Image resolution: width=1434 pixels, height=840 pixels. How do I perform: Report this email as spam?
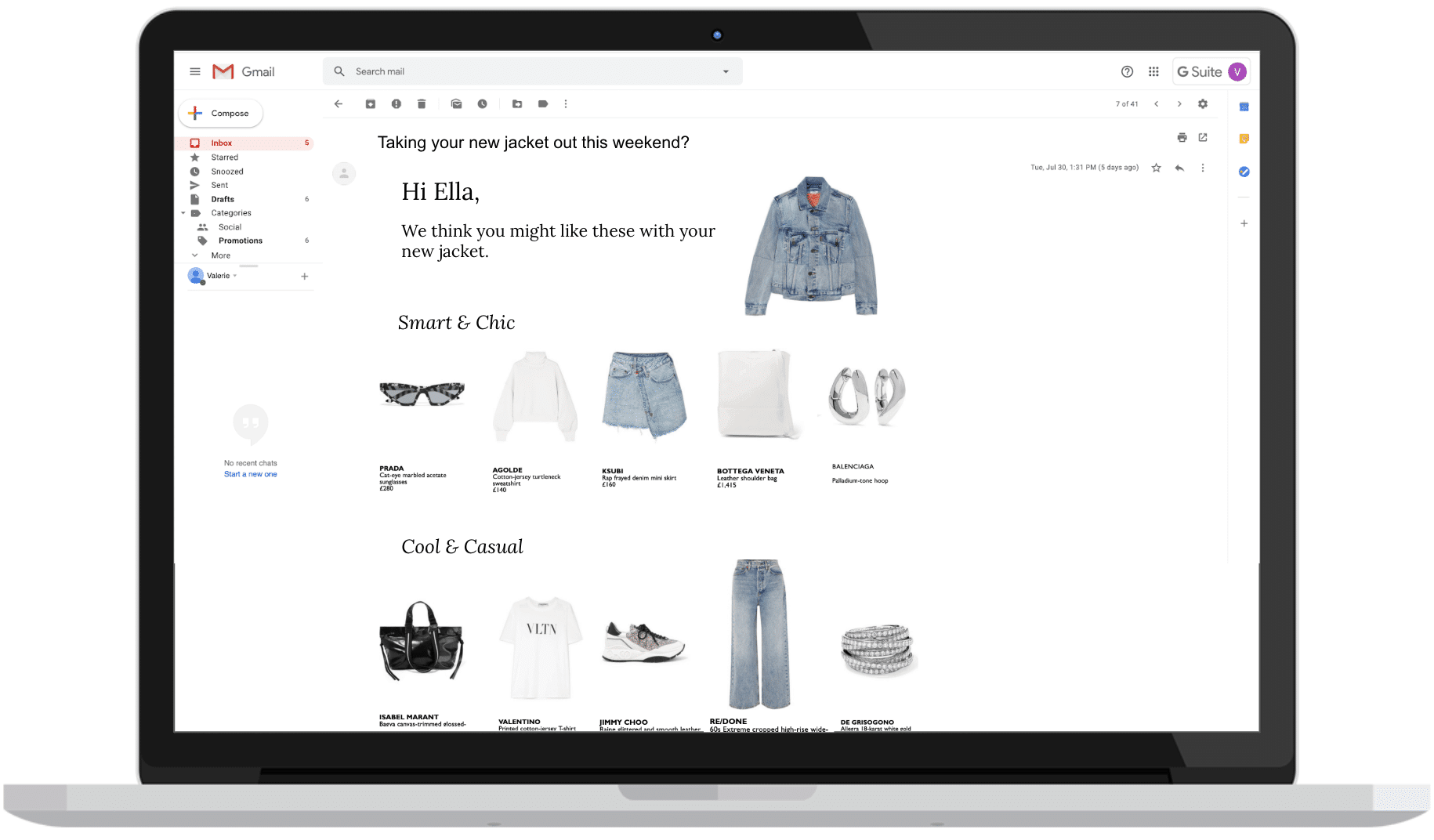397,103
